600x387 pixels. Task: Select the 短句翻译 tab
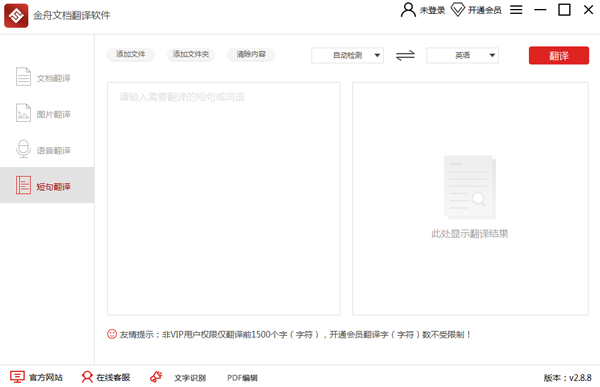click(47, 185)
